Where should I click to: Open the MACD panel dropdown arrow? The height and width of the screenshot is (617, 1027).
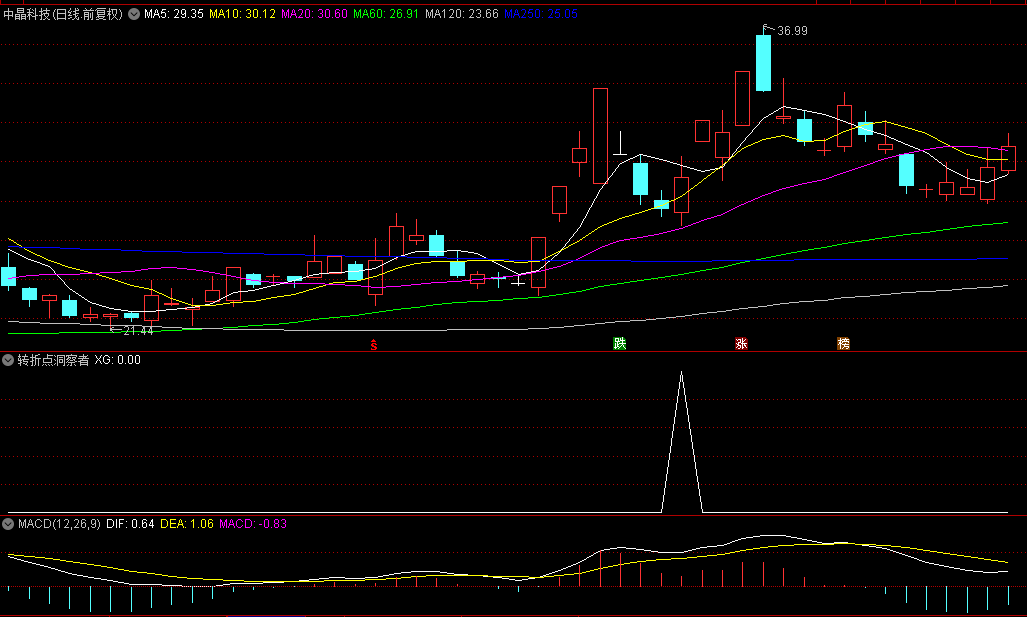[9, 524]
